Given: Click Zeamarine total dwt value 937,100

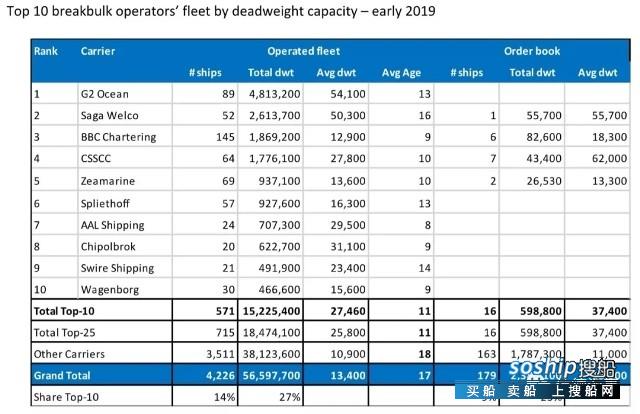Looking at the screenshot, I should (279, 181).
